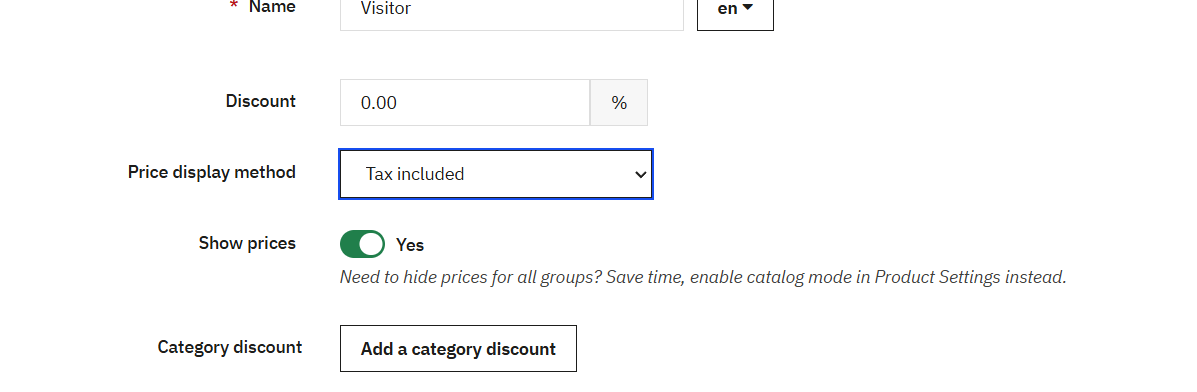Select the Tax included text in dropdown
This screenshot has width=1197, height=392.
click(415, 174)
